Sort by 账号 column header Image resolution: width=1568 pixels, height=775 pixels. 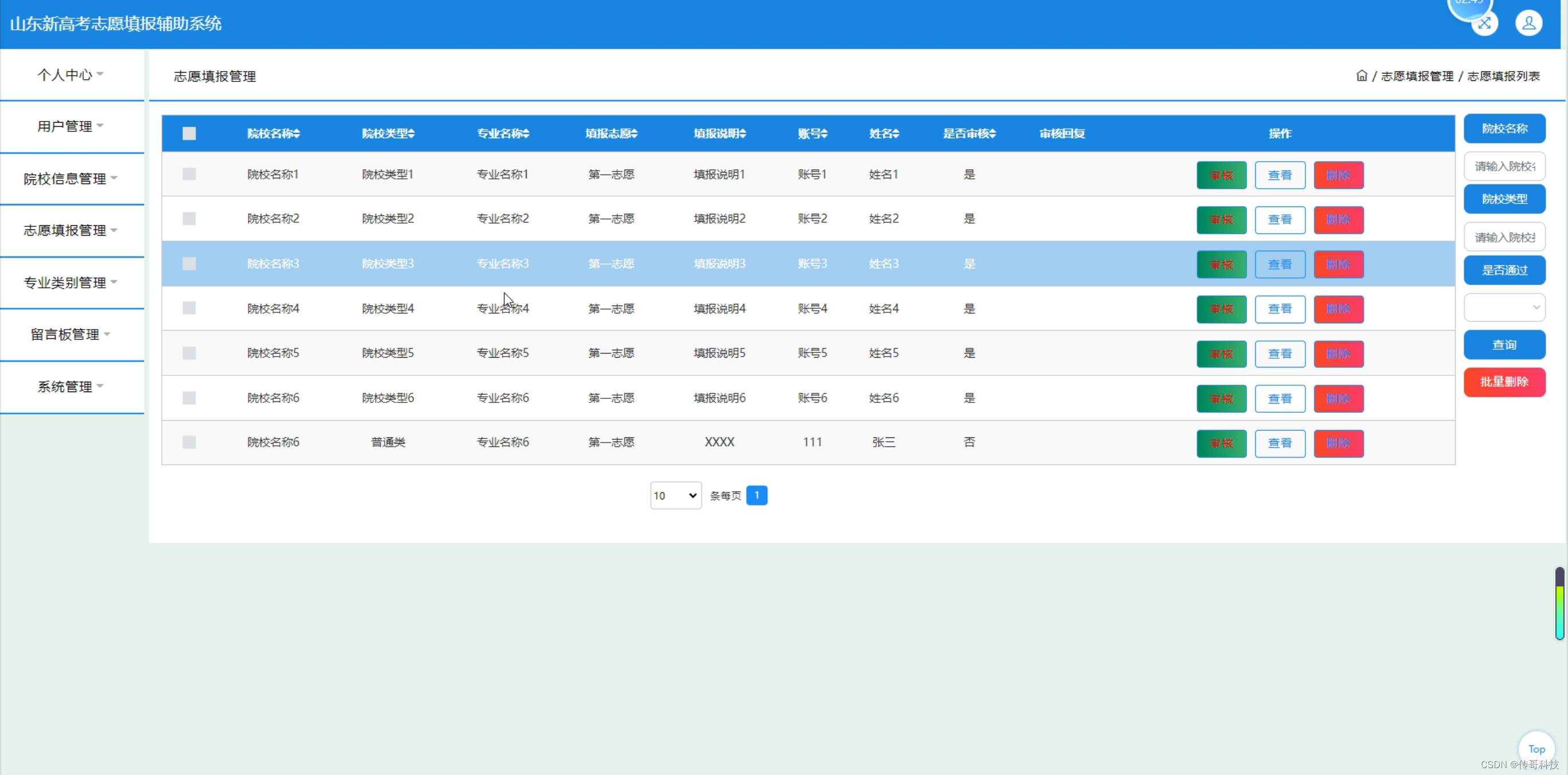coord(813,134)
